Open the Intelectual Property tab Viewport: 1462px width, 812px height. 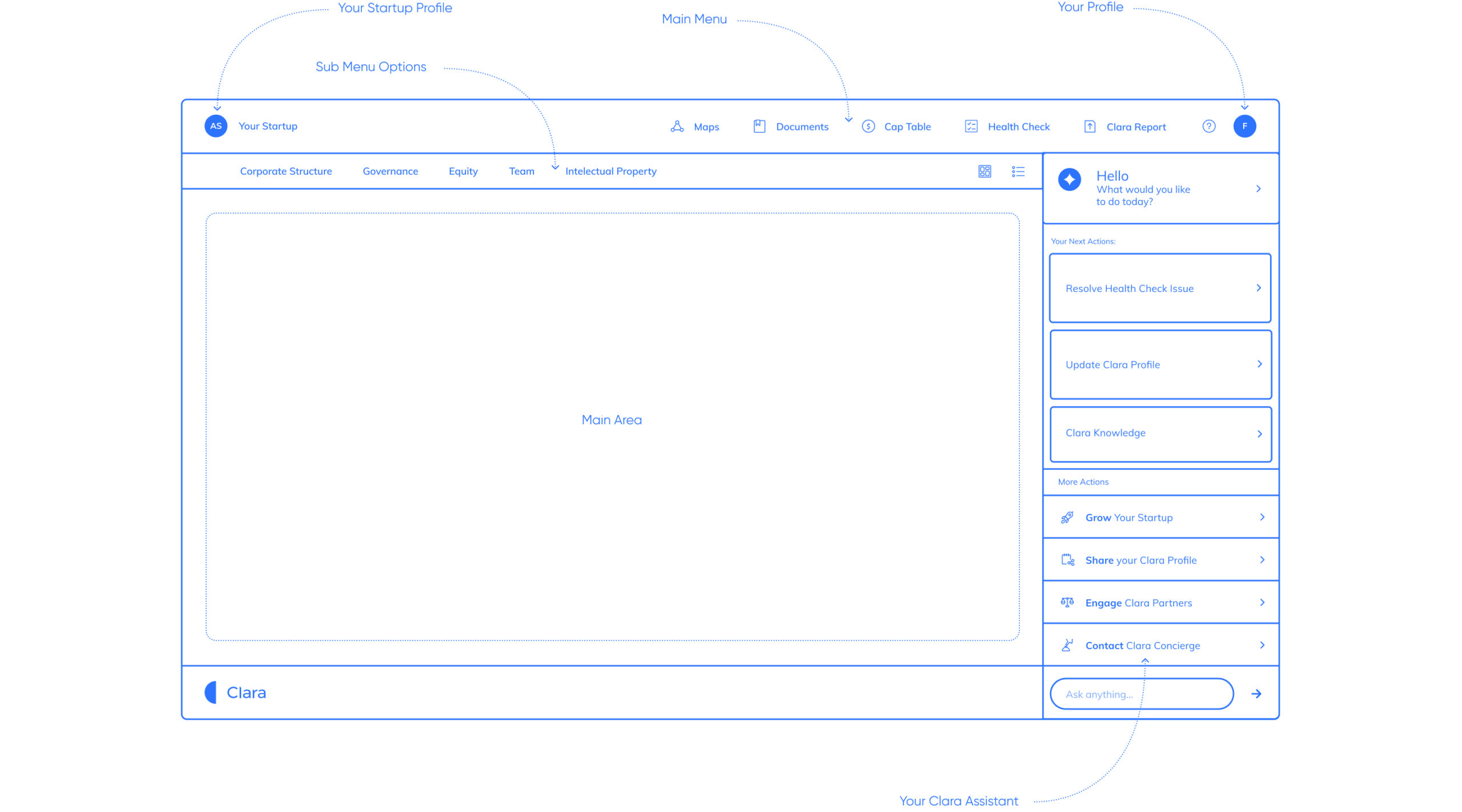pos(610,171)
